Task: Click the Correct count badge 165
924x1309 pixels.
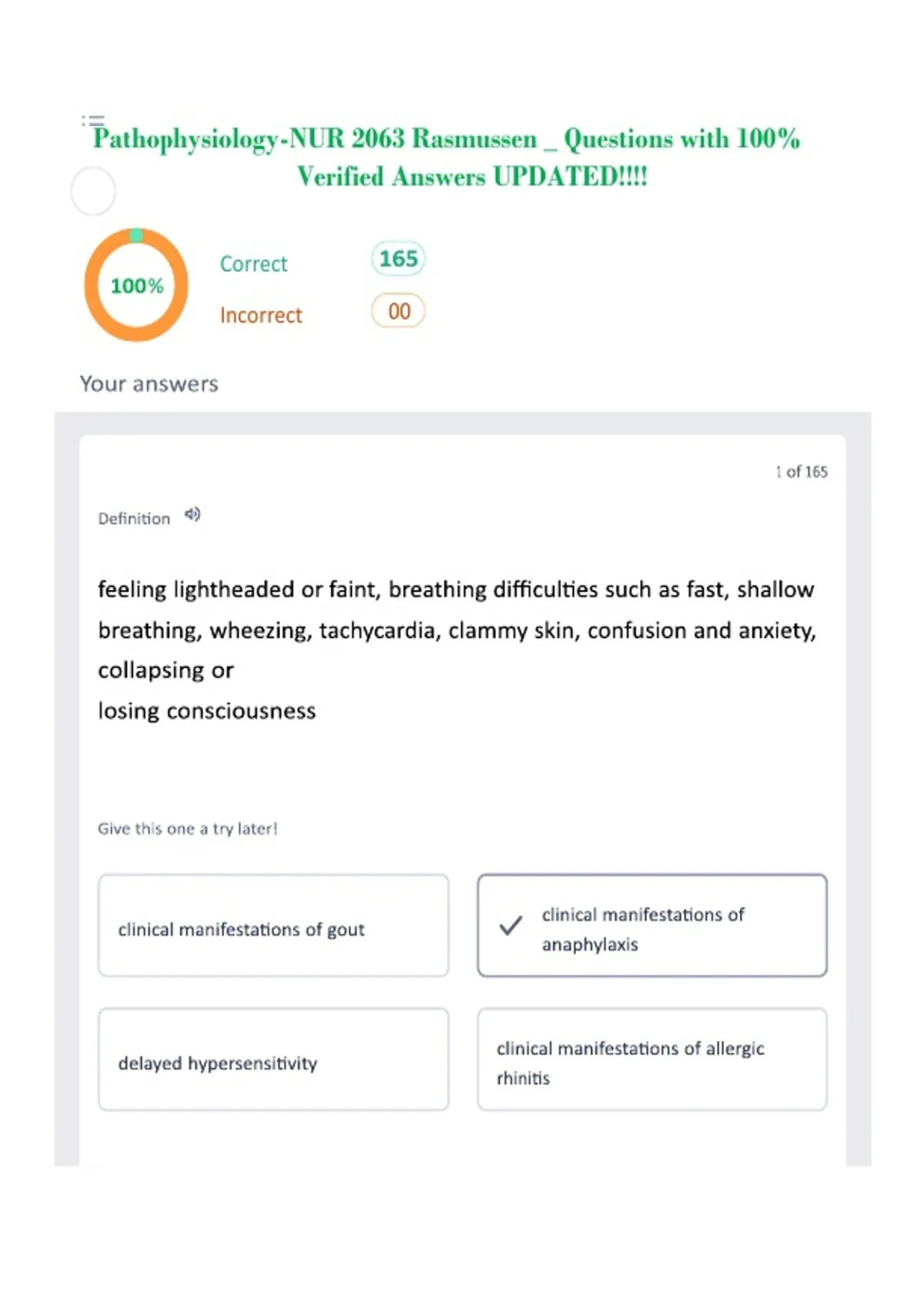Action: [x=398, y=259]
